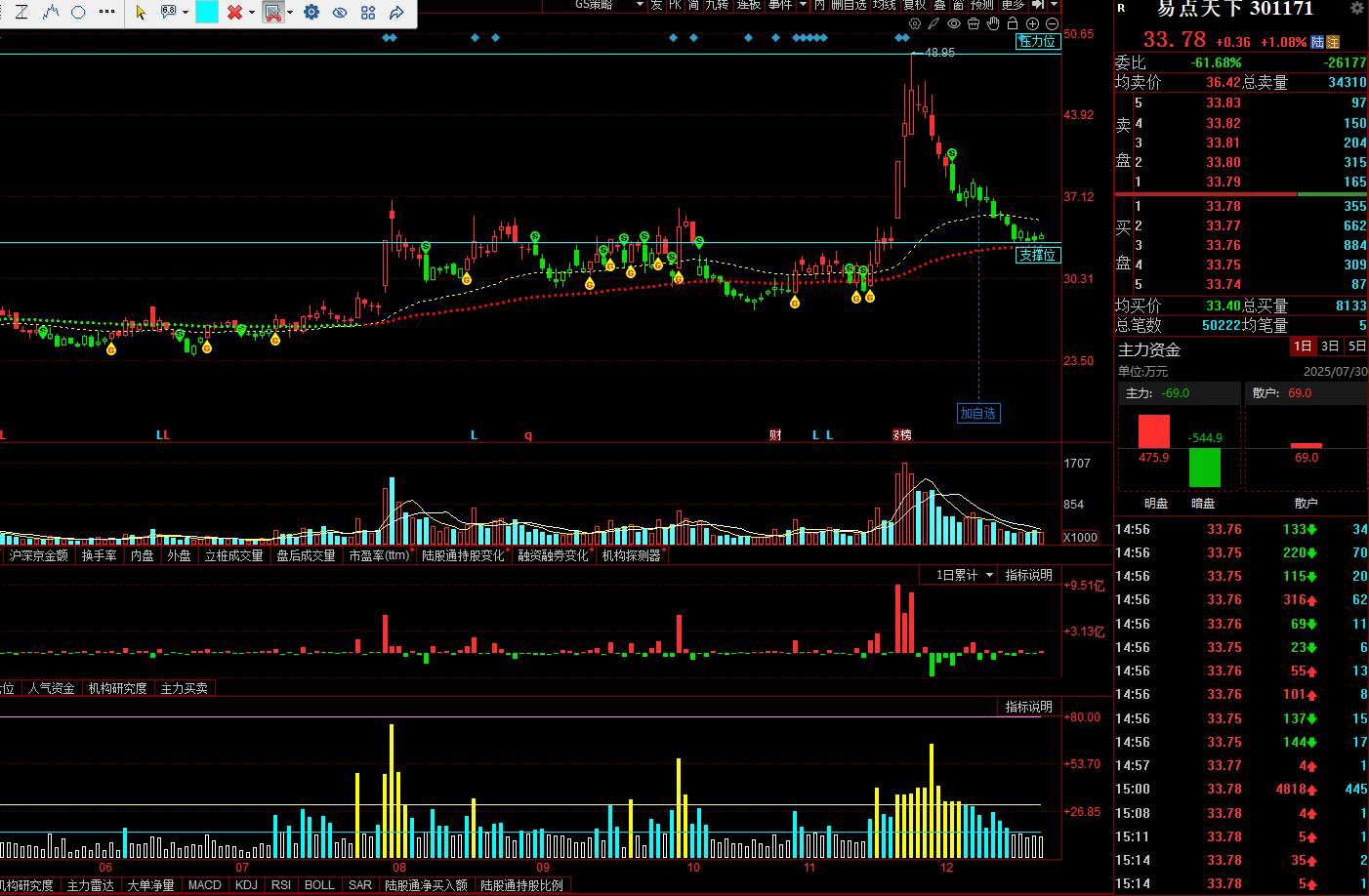Open the 更多 more menu
Screen dimensions: 1369x896
1014,5
